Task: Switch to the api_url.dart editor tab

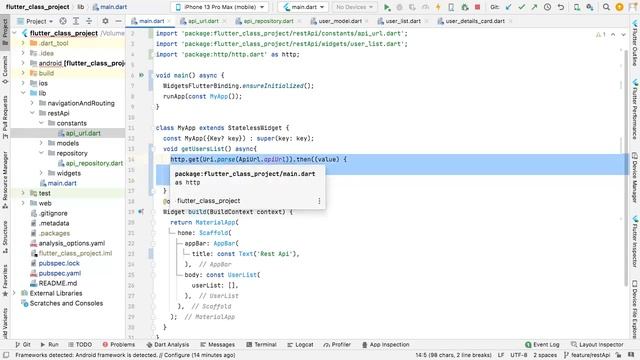Action: coord(203,21)
